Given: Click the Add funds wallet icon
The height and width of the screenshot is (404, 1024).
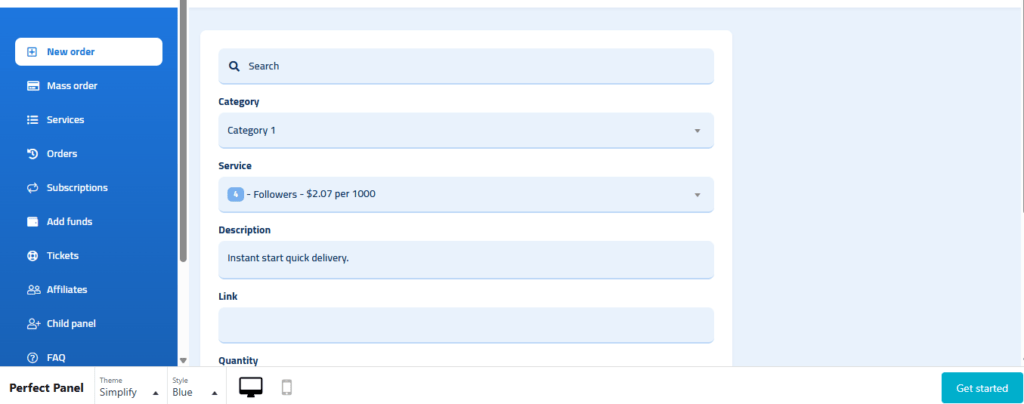Looking at the screenshot, I should (33, 221).
